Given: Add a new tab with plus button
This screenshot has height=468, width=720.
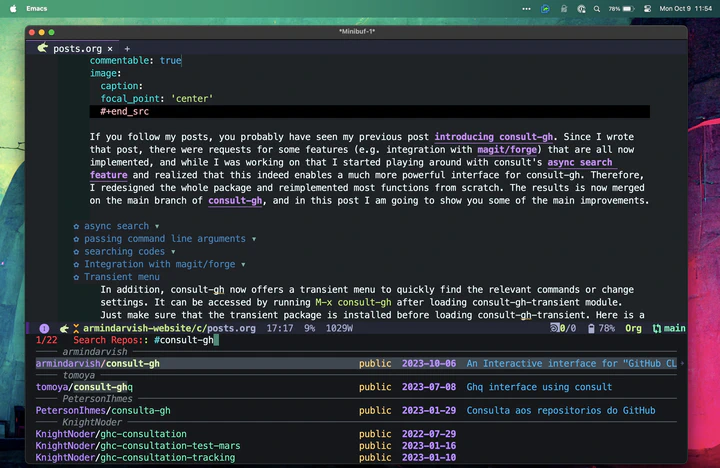Looking at the screenshot, I should [x=127, y=49].
